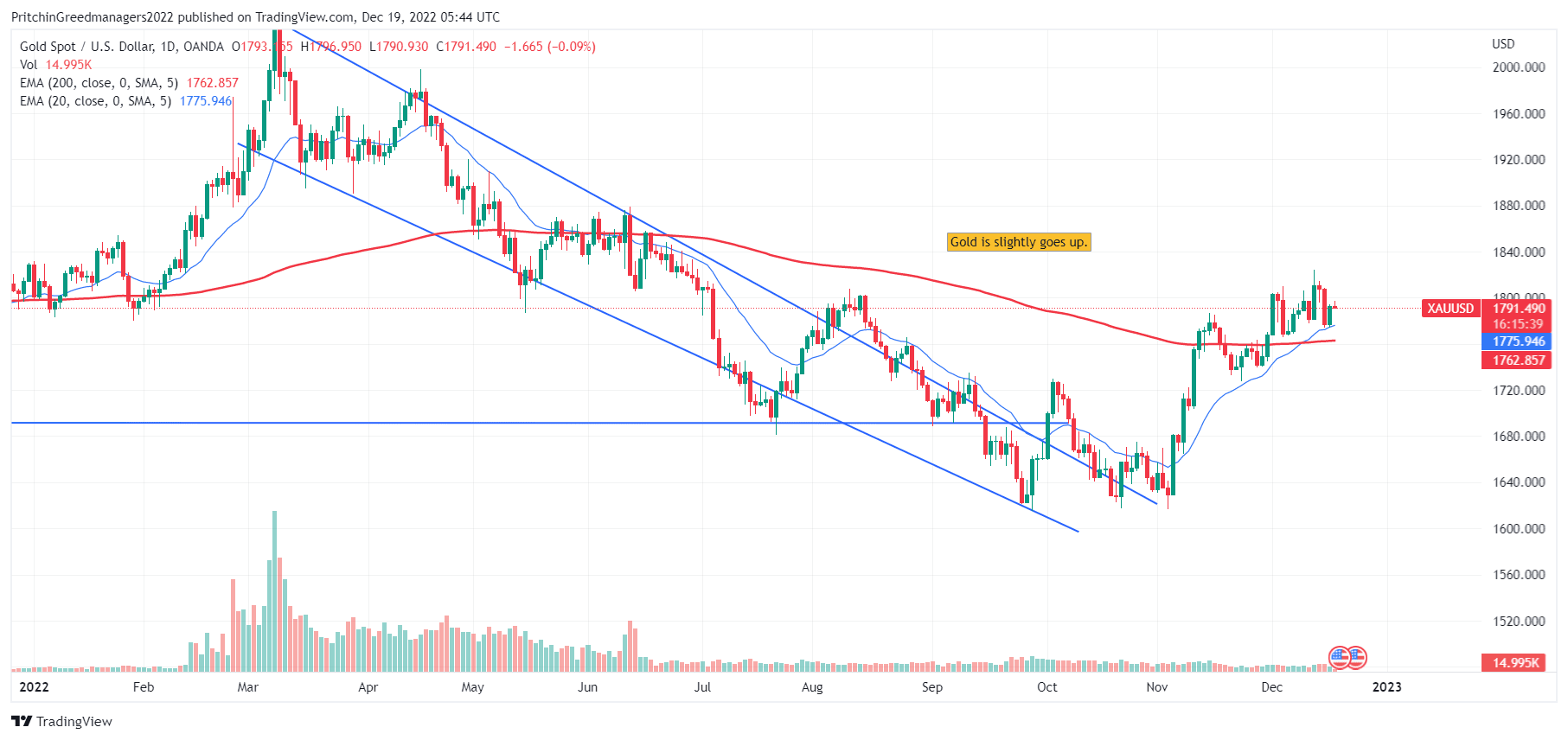The width and height of the screenshot is (1568, 740).
Task: Click the −1.665 (−0.09%) change value
Action: [550, 47]
